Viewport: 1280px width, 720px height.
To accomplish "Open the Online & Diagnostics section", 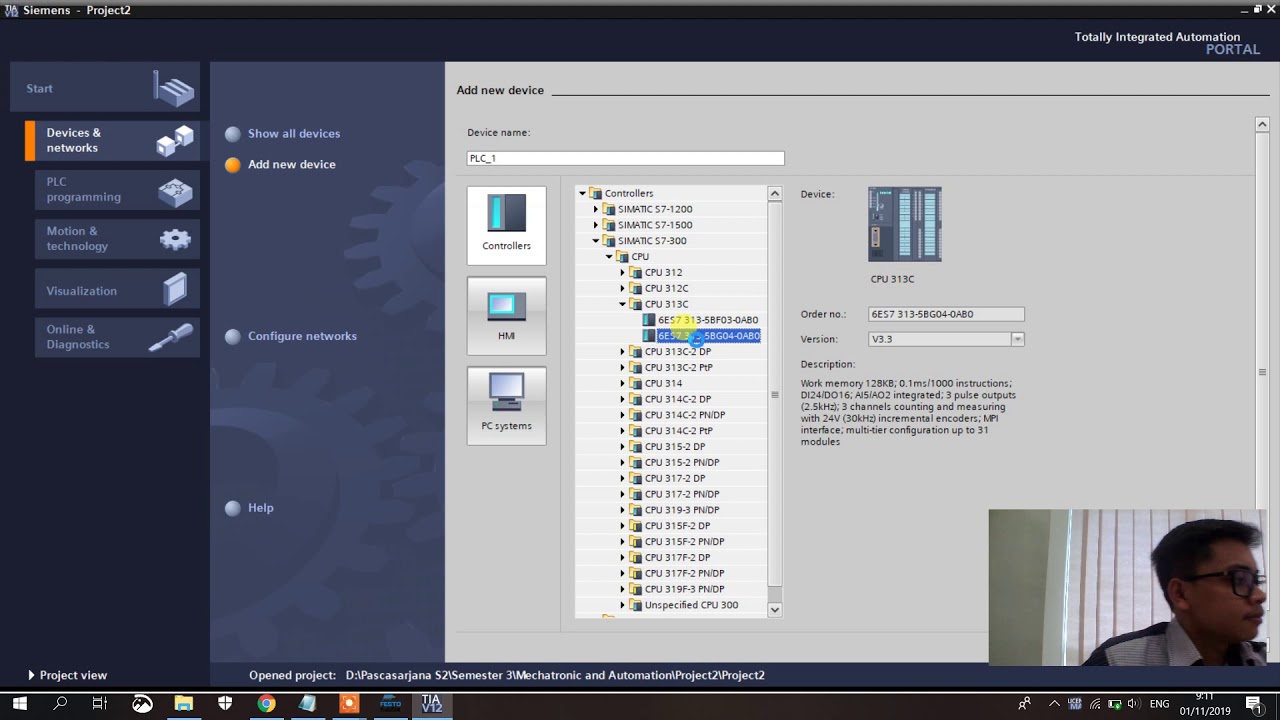I will (x=117, y=337).
